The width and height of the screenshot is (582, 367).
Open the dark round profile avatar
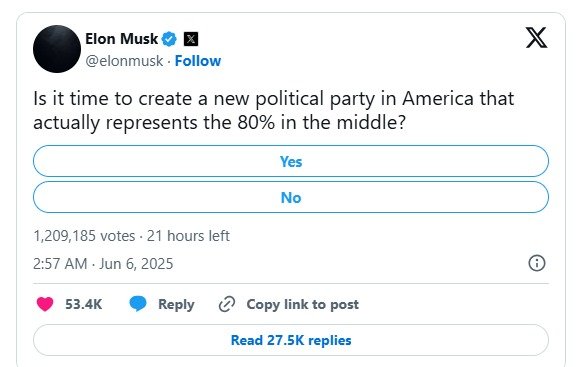[x=57, y=49]
